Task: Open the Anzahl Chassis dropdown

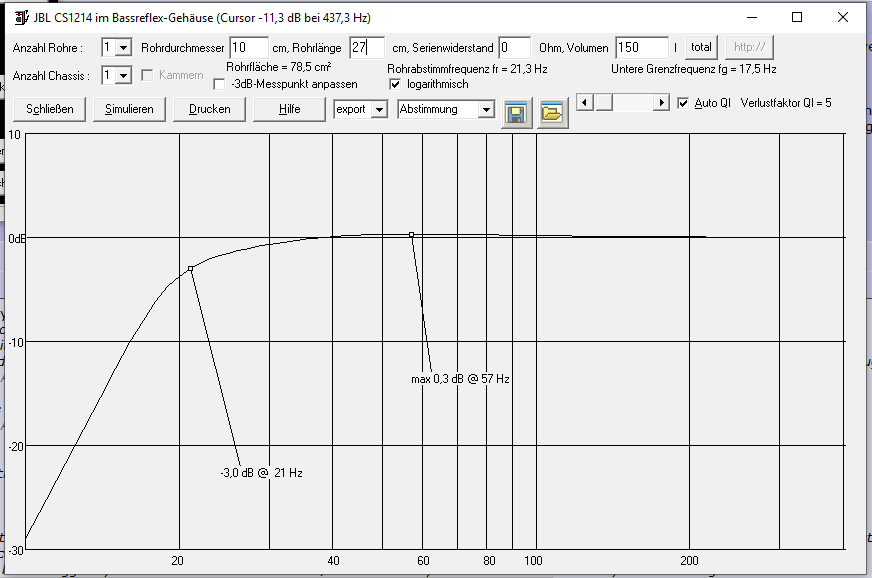Action: tap(123, 75)
